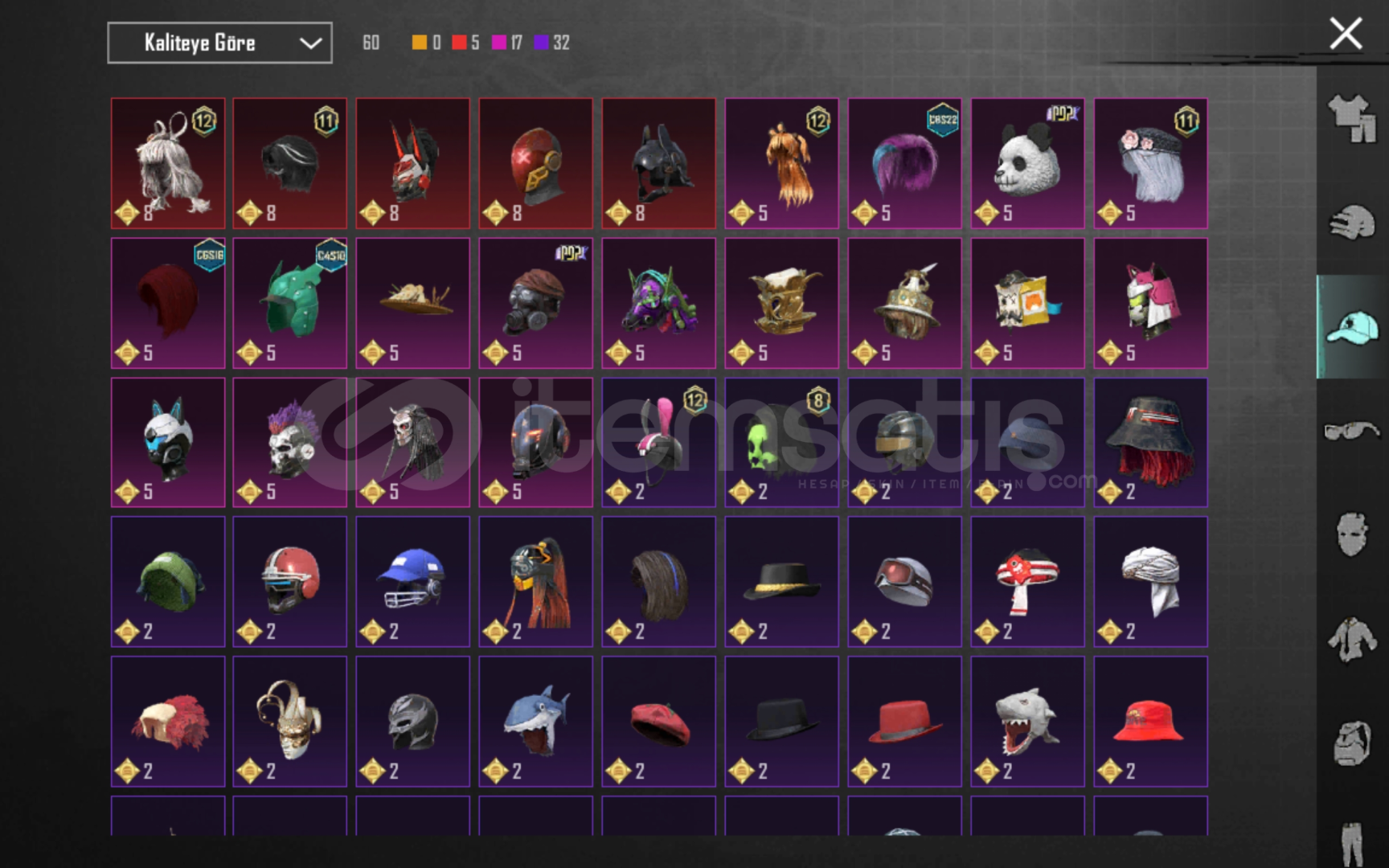Filter by the purple quality swatch

pyautogui.click(x=542, y=43)
